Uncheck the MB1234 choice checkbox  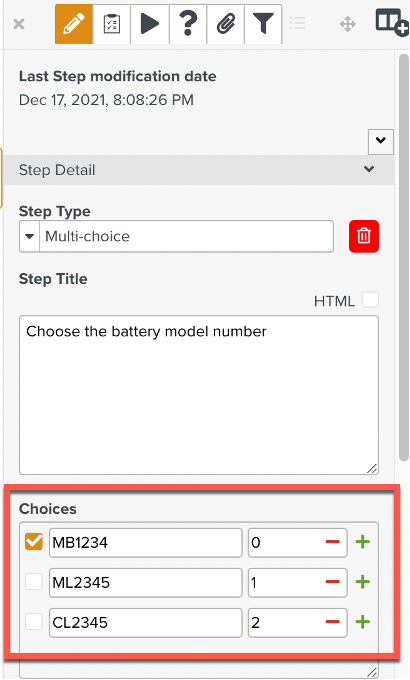click(33, 542)
